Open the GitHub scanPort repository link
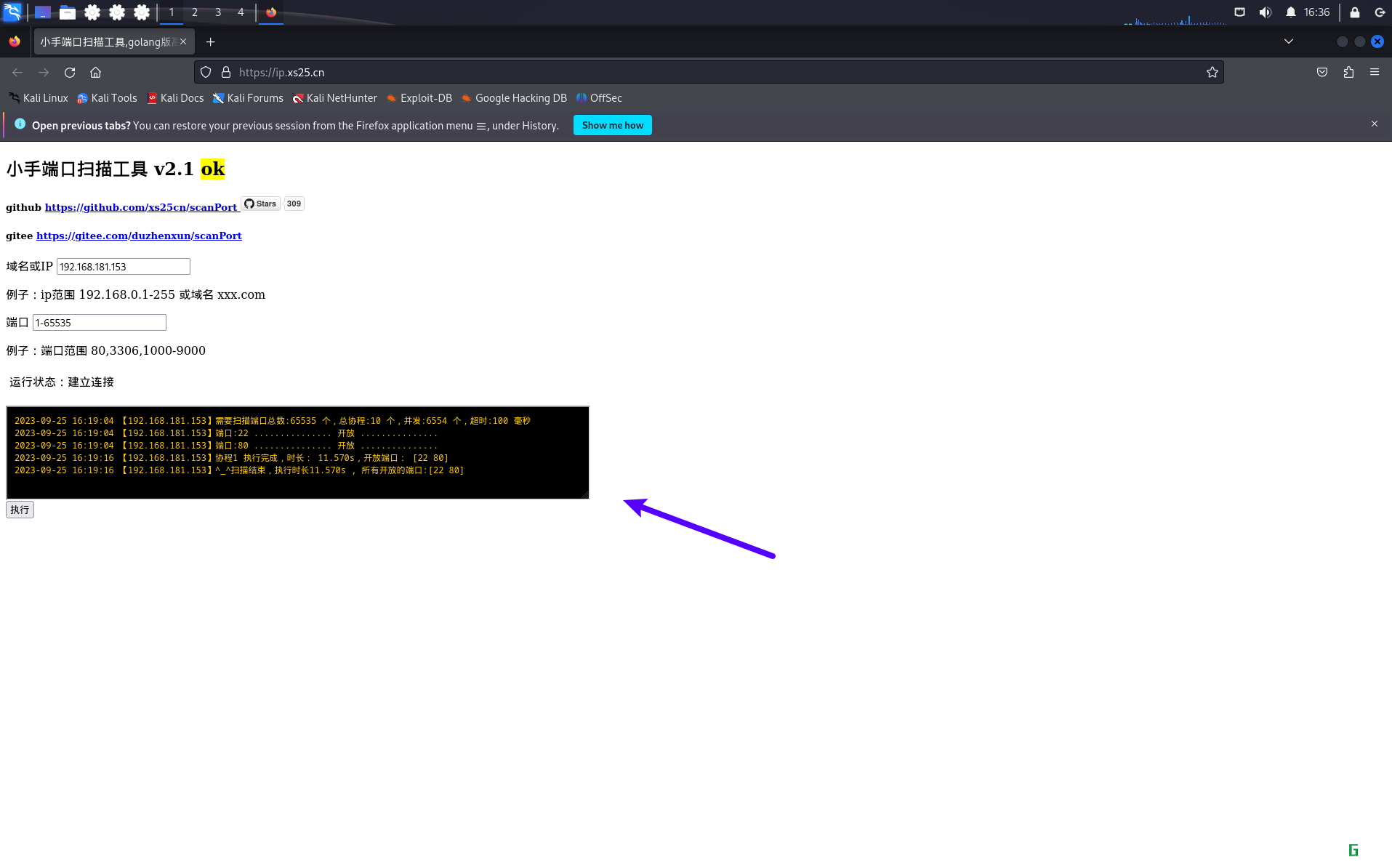The image size is (1392, 868). [x=141, y=207]
